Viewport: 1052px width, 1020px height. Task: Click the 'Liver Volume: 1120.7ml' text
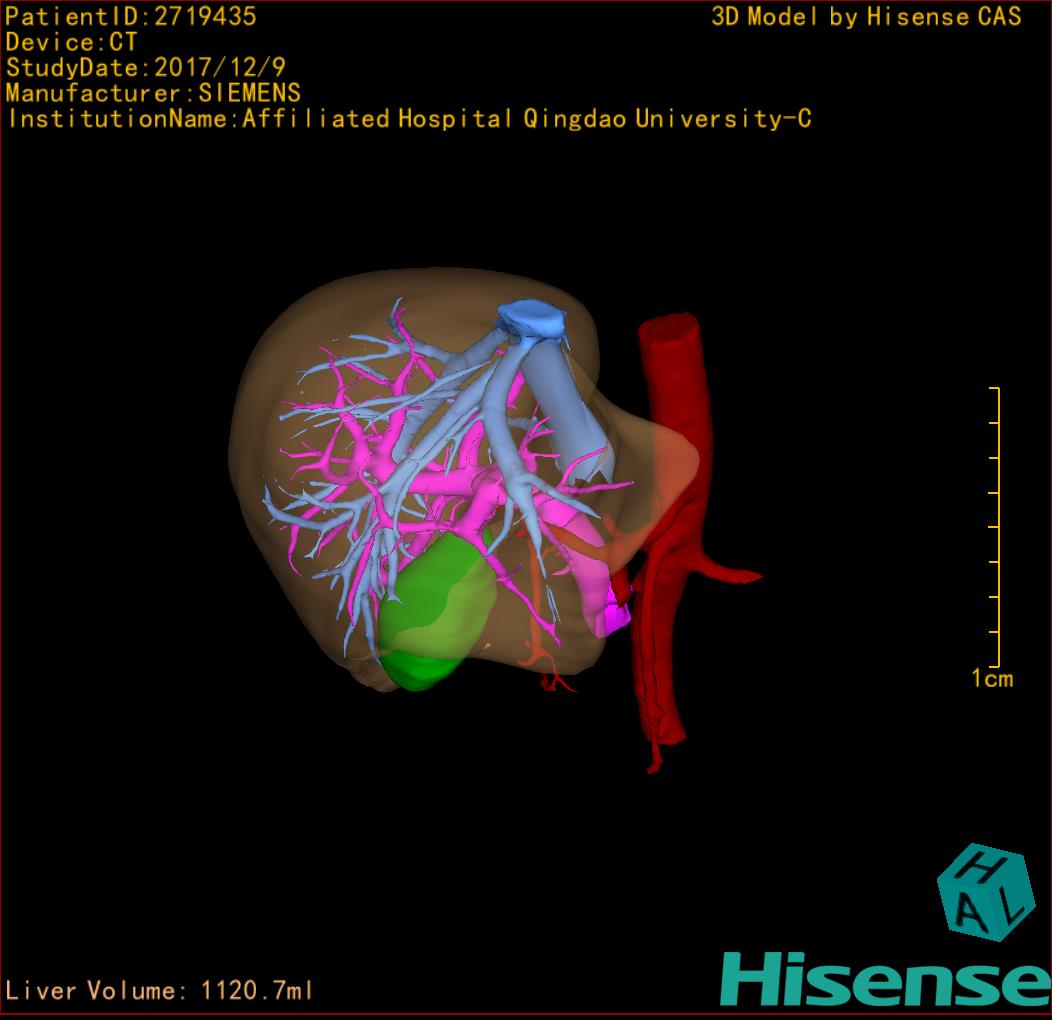point(159,990)
